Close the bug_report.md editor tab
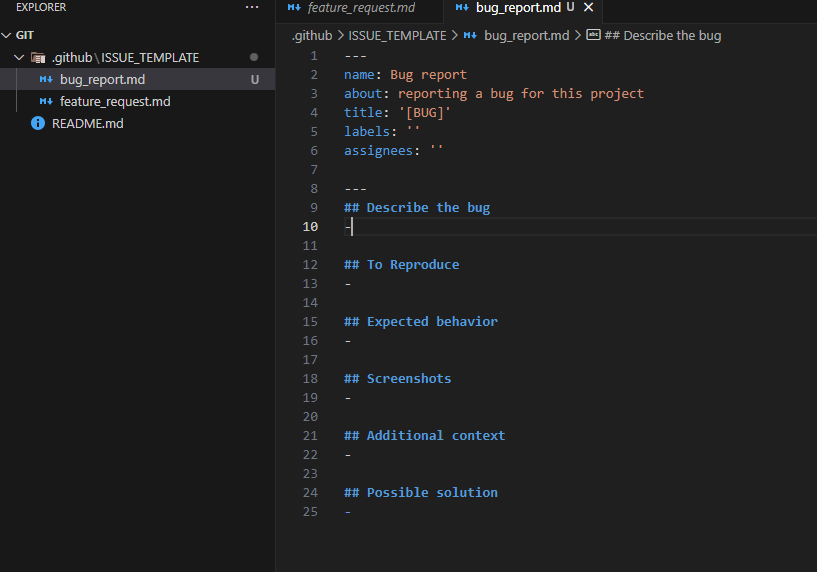 tap(588, 7)
